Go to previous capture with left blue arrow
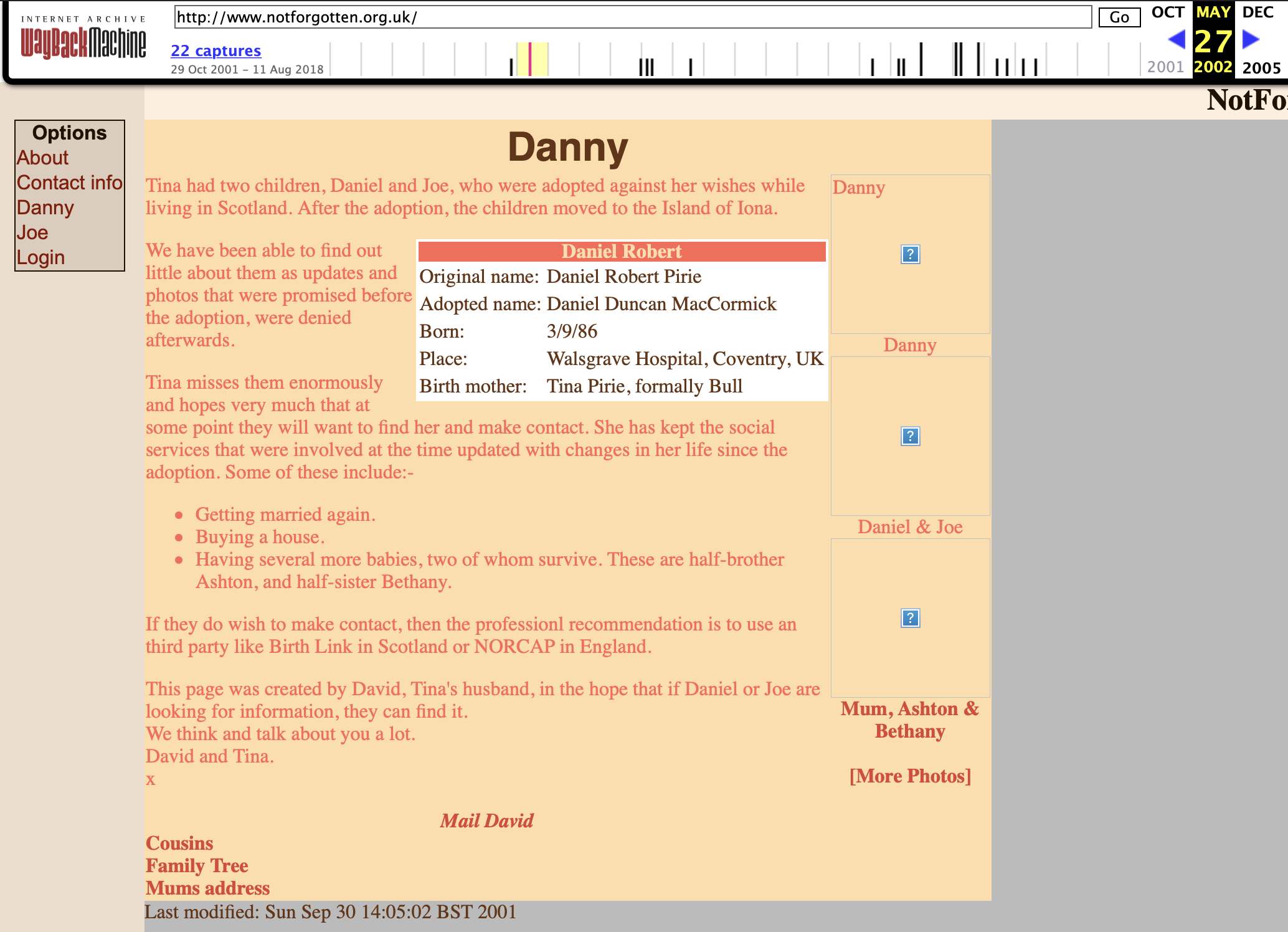 (x=1177, y=40)
